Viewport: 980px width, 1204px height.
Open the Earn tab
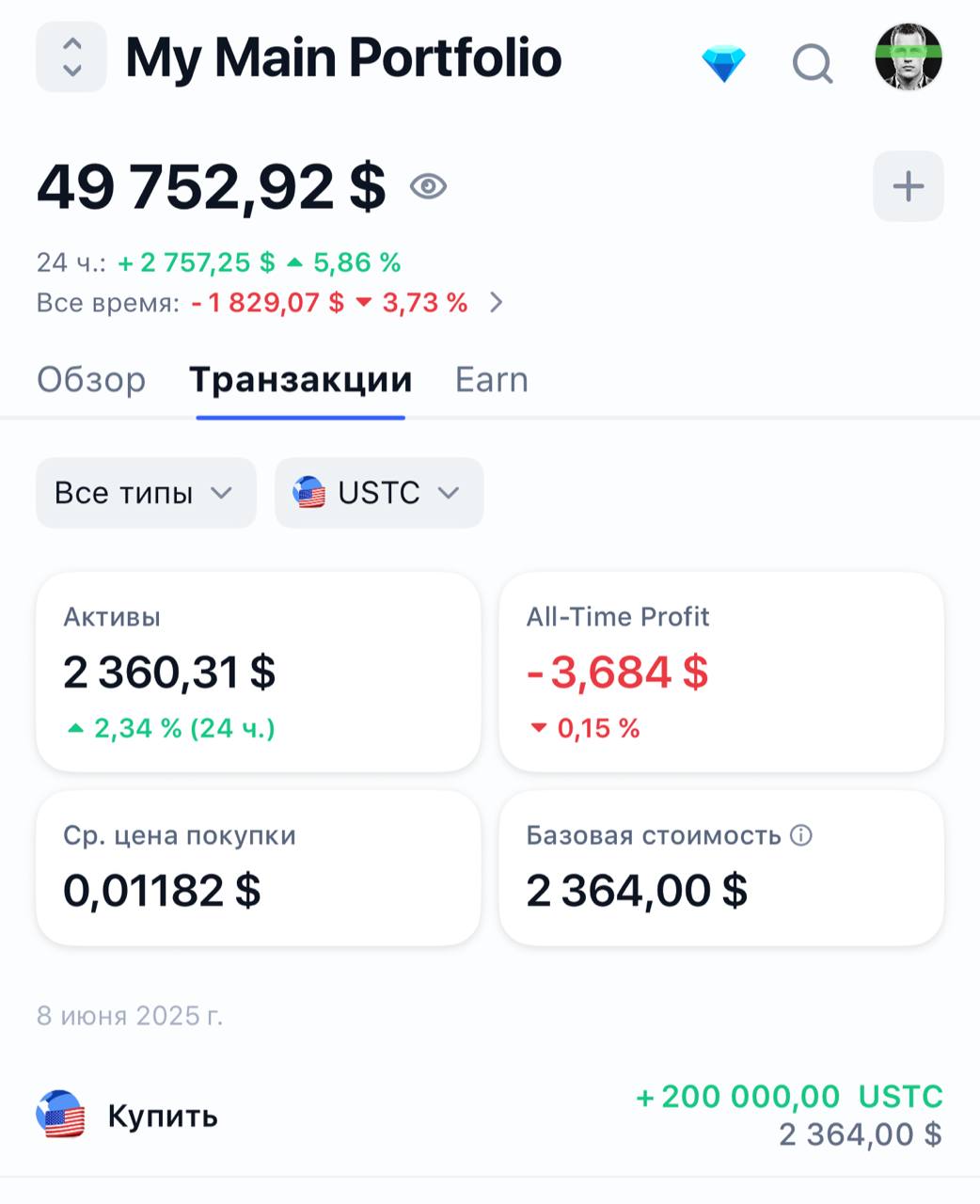(492, 379)
